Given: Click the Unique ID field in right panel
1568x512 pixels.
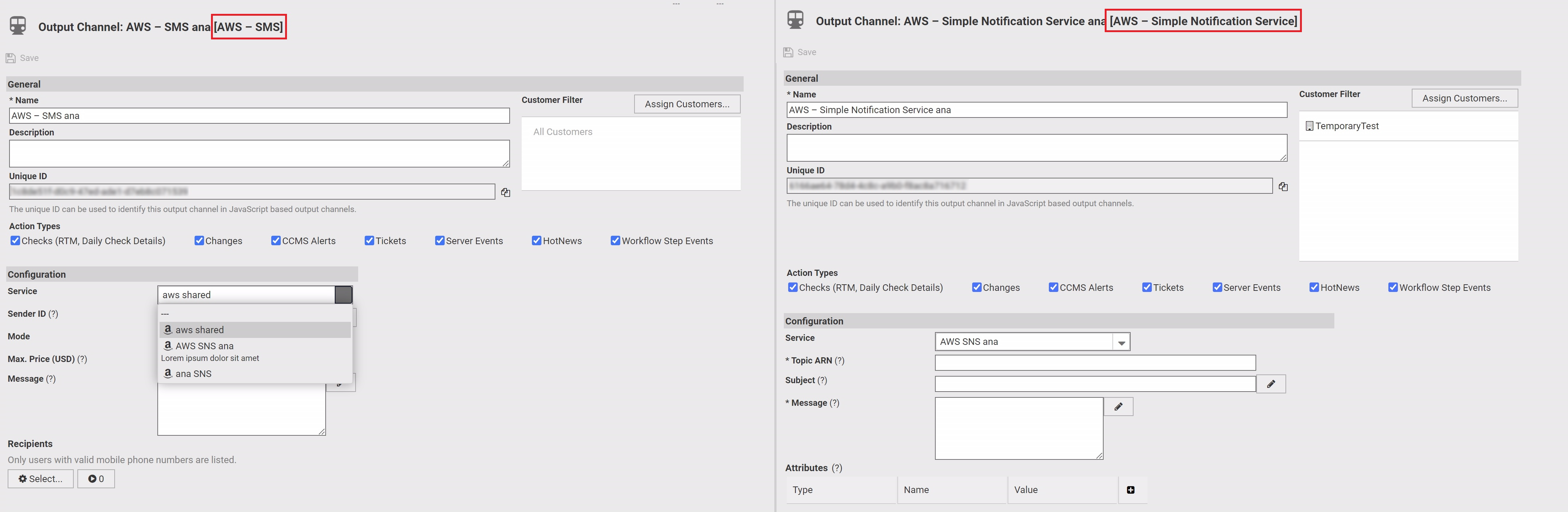Looking at the screenshot, I should pos(1029,186).
